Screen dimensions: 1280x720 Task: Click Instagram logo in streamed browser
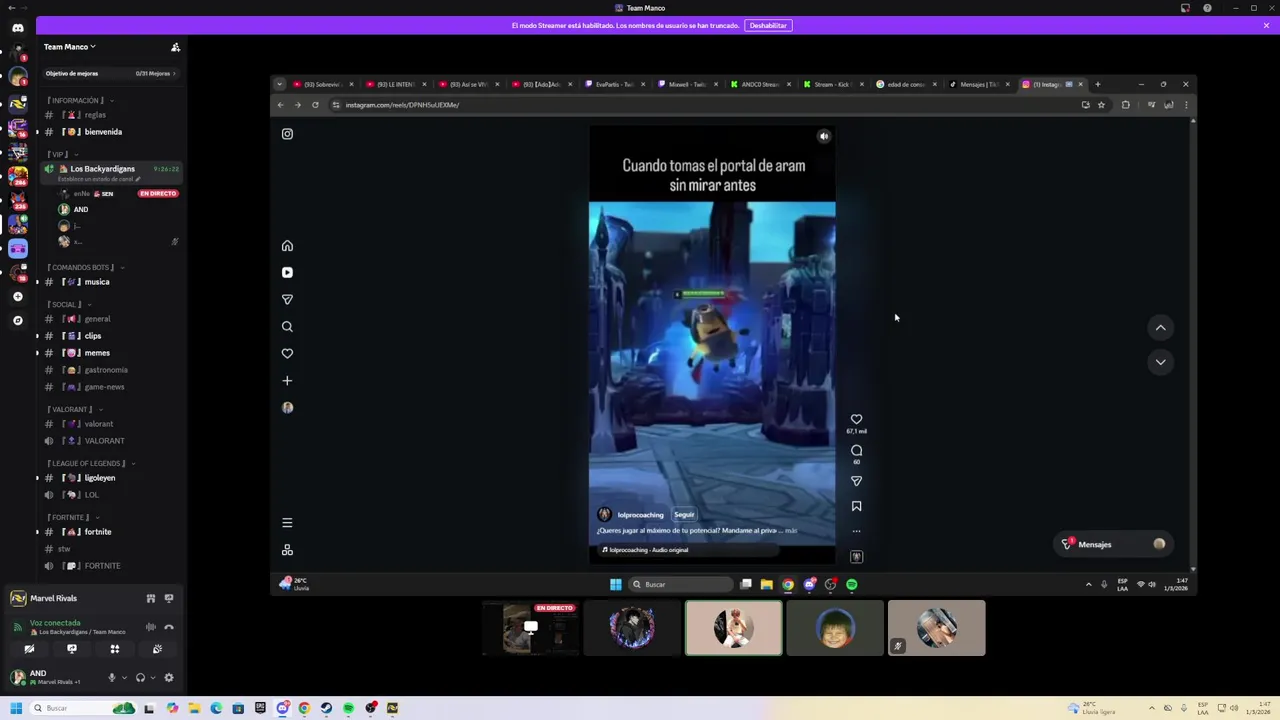pyautogui.click(x=287, y=134)
